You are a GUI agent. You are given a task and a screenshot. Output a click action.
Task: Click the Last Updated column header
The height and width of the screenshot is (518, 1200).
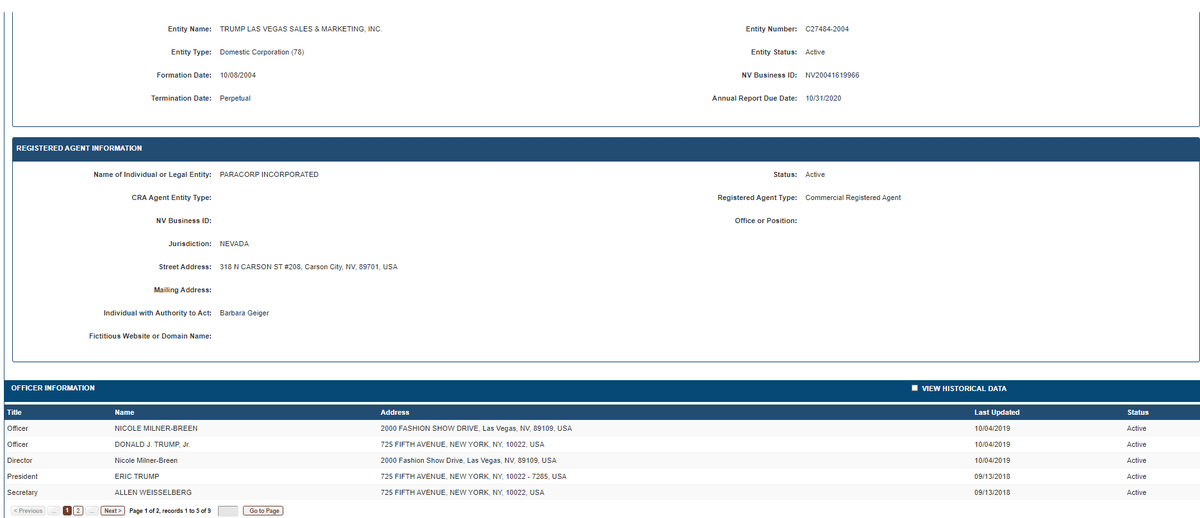[997, 412]
